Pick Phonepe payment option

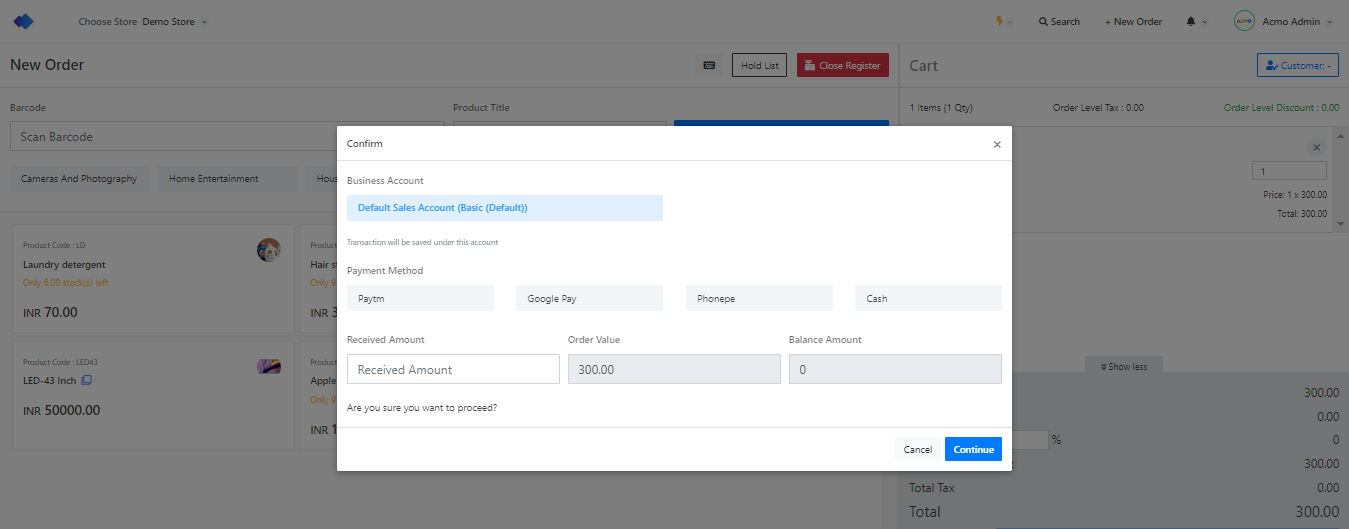(758, 298)
